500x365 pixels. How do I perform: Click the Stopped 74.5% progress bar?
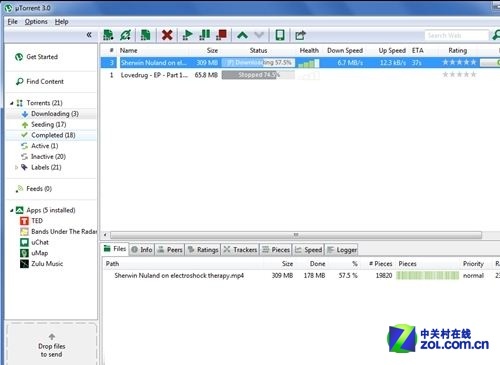(x=258, y=75)
